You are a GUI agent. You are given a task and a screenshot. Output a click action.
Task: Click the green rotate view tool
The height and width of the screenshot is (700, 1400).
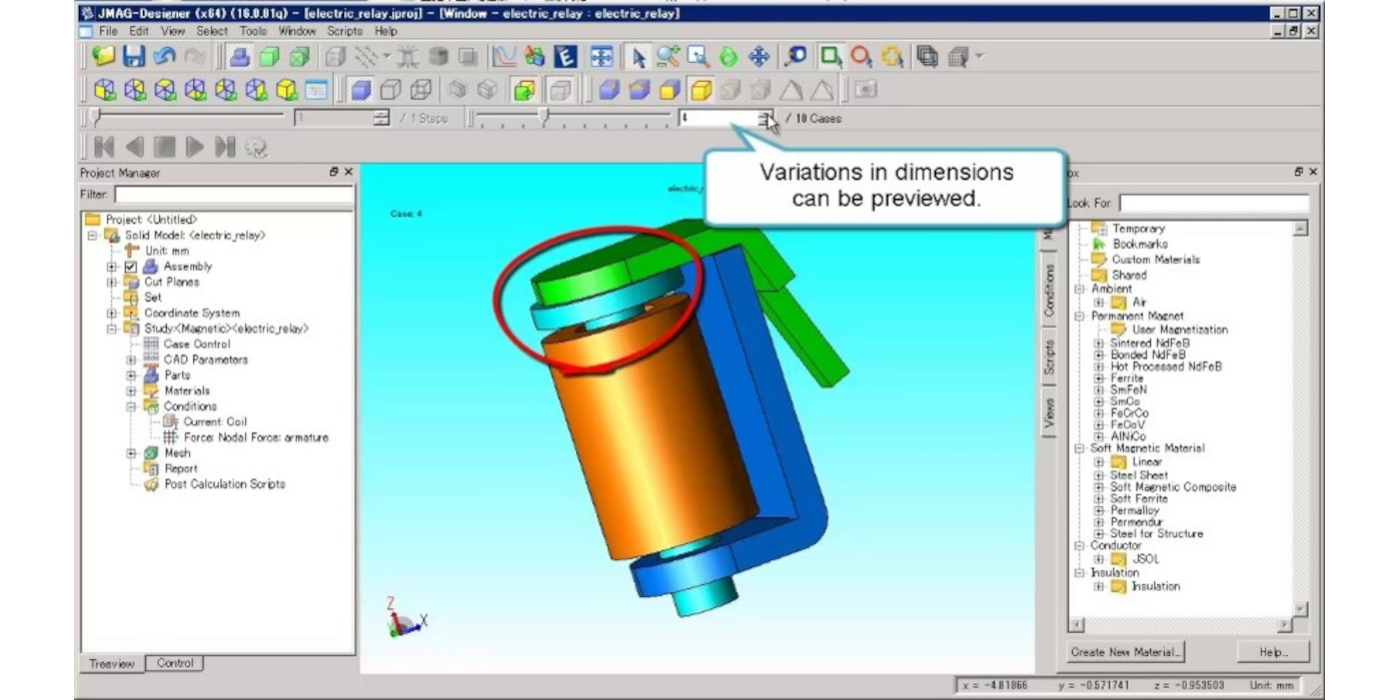point(728,57)
